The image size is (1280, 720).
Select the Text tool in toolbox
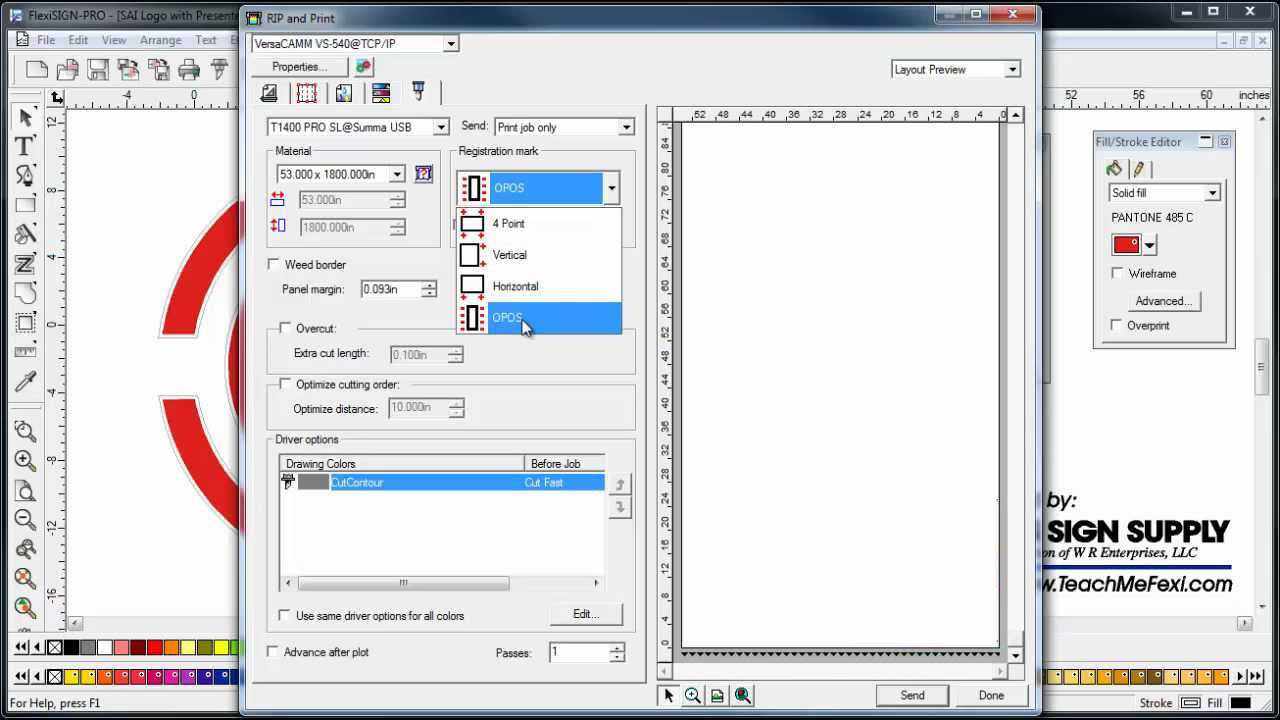pos(25,146)
